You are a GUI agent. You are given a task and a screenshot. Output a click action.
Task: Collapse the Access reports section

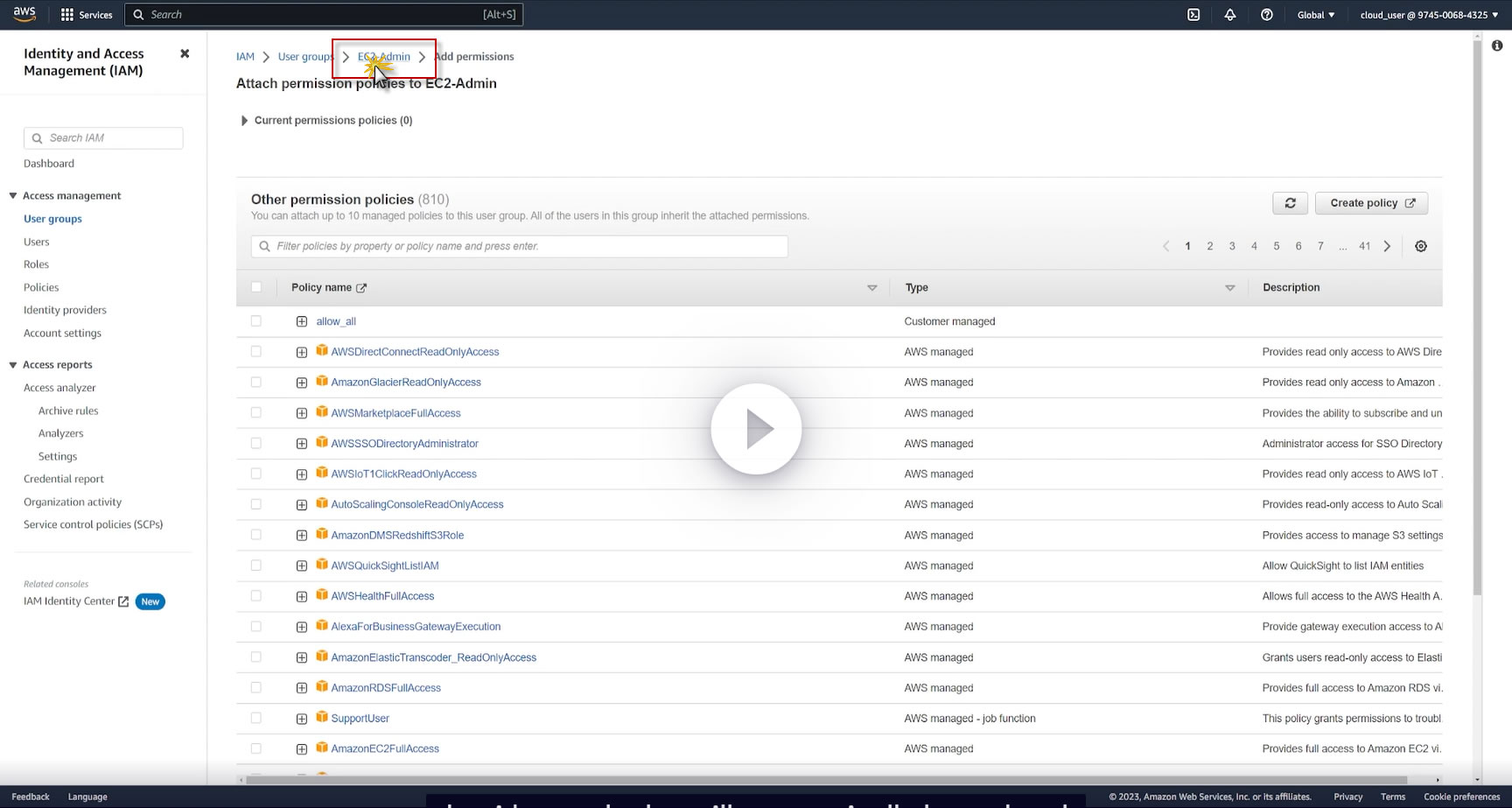click(x=13, y=365)
